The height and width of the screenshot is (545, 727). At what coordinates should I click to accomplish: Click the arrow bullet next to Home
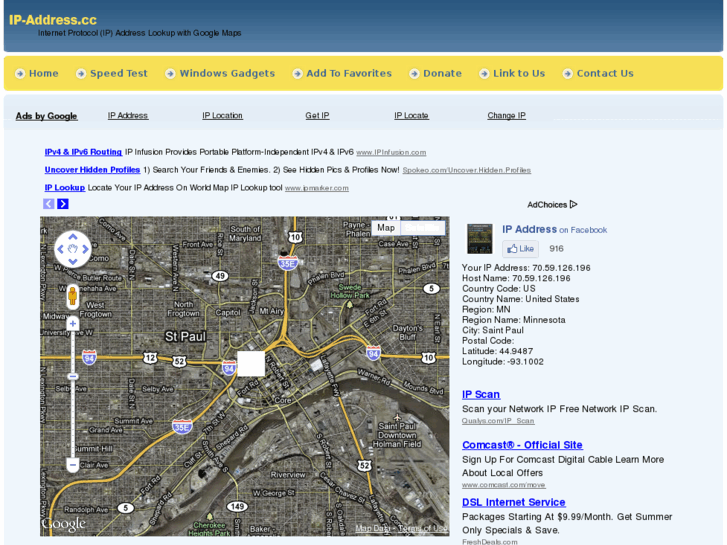(x=20, y=73)
